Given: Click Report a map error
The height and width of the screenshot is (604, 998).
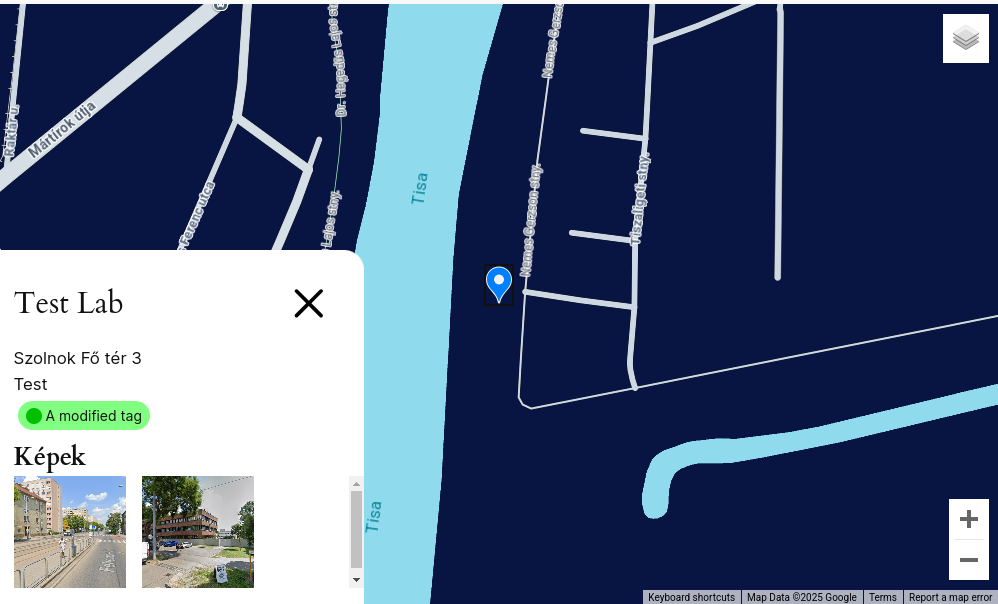Looking at the screenshot, I should [x=950, y=597].
